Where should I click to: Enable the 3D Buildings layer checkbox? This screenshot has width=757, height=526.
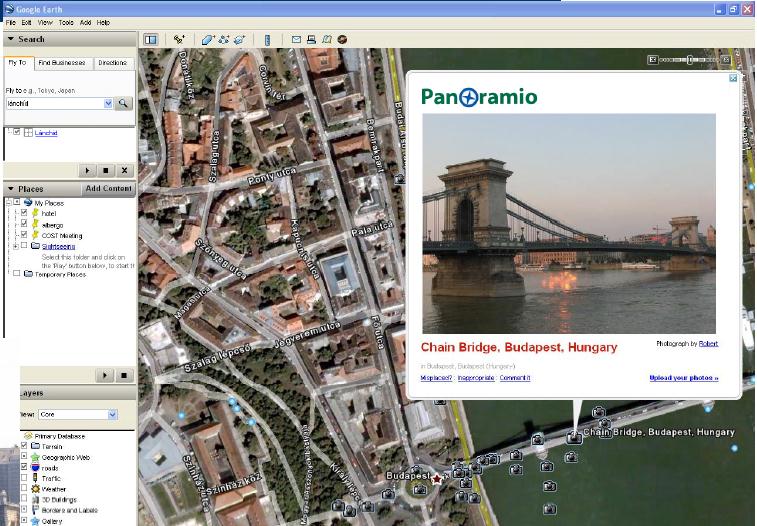coord(24,499)
